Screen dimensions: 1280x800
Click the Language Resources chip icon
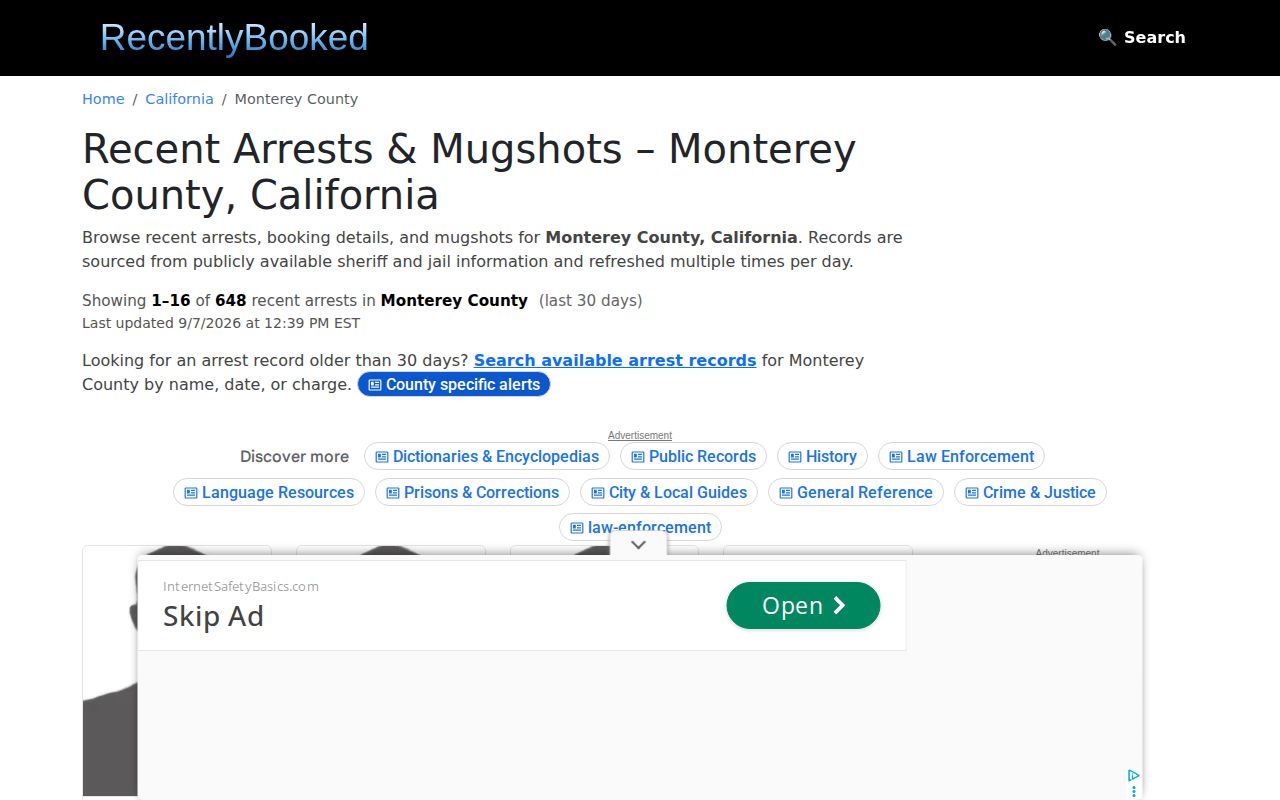coord(191,493)
